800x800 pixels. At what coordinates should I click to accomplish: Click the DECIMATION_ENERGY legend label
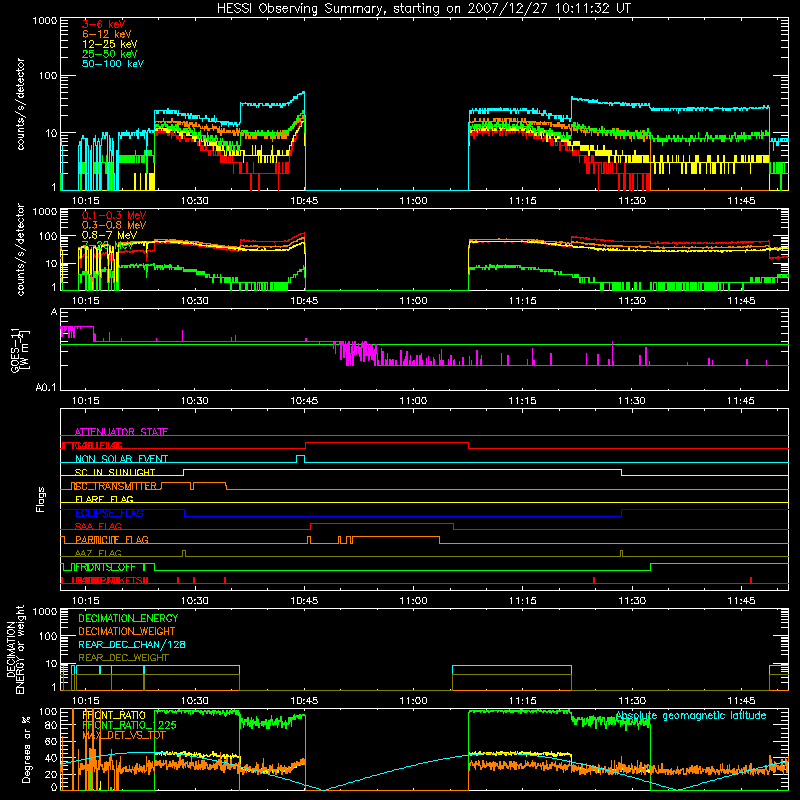pos(128,618)
